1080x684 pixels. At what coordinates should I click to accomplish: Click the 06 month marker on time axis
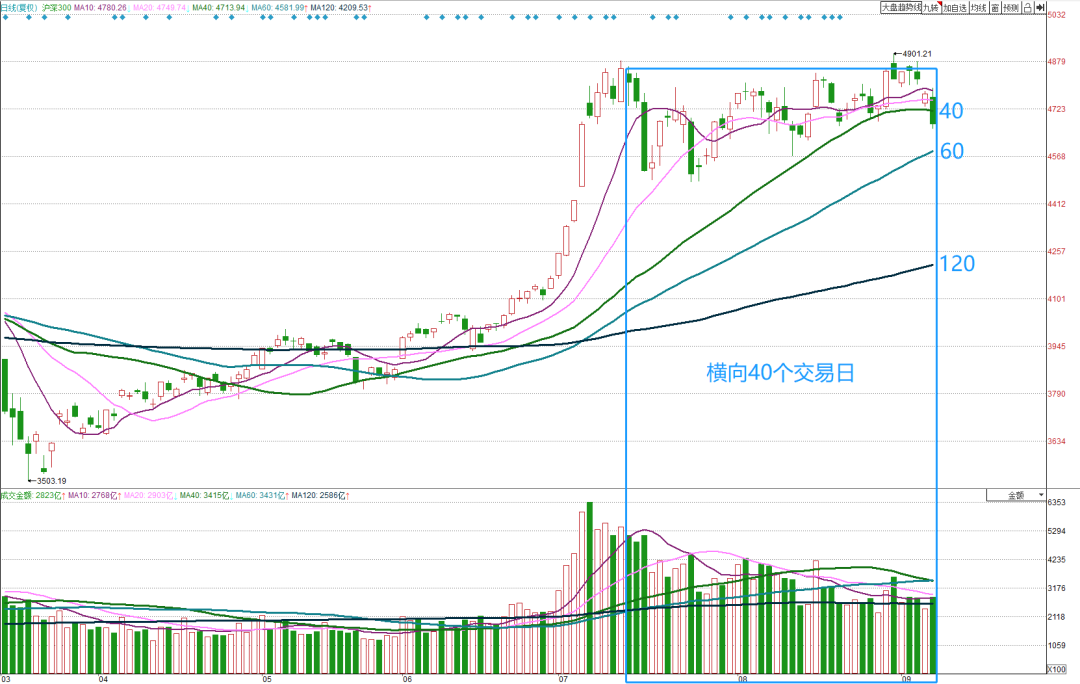(407, 679)
